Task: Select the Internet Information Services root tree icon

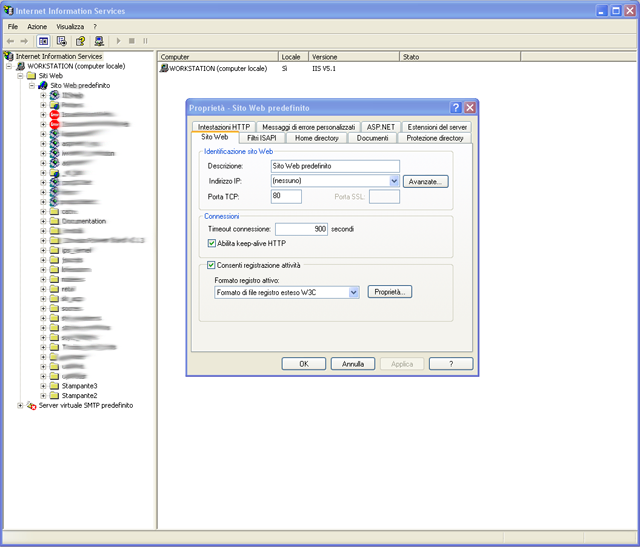Action: pyautogui.click(x=9, y=56)
